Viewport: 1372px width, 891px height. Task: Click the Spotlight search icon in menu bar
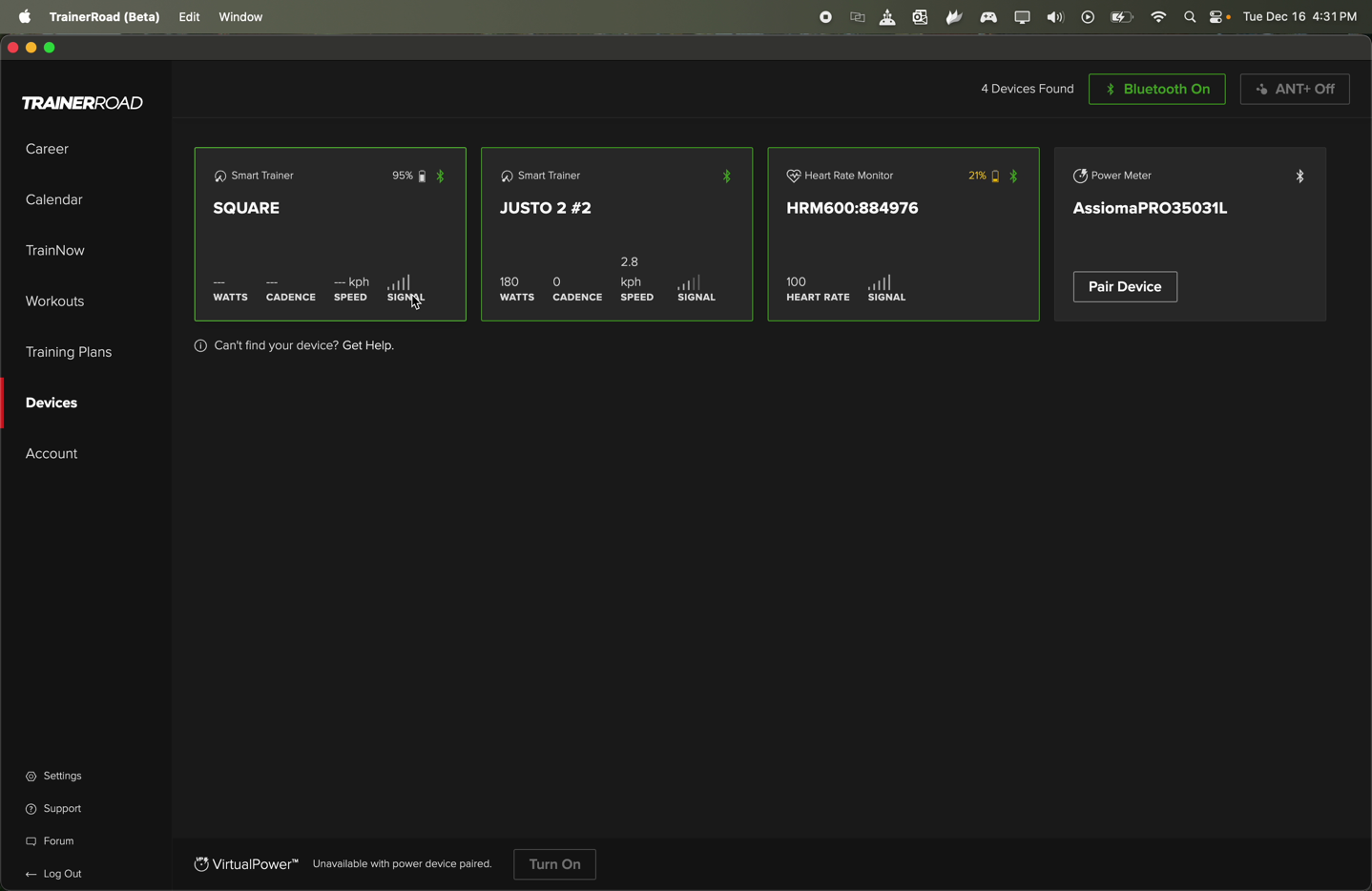(x=1189, y=16)
